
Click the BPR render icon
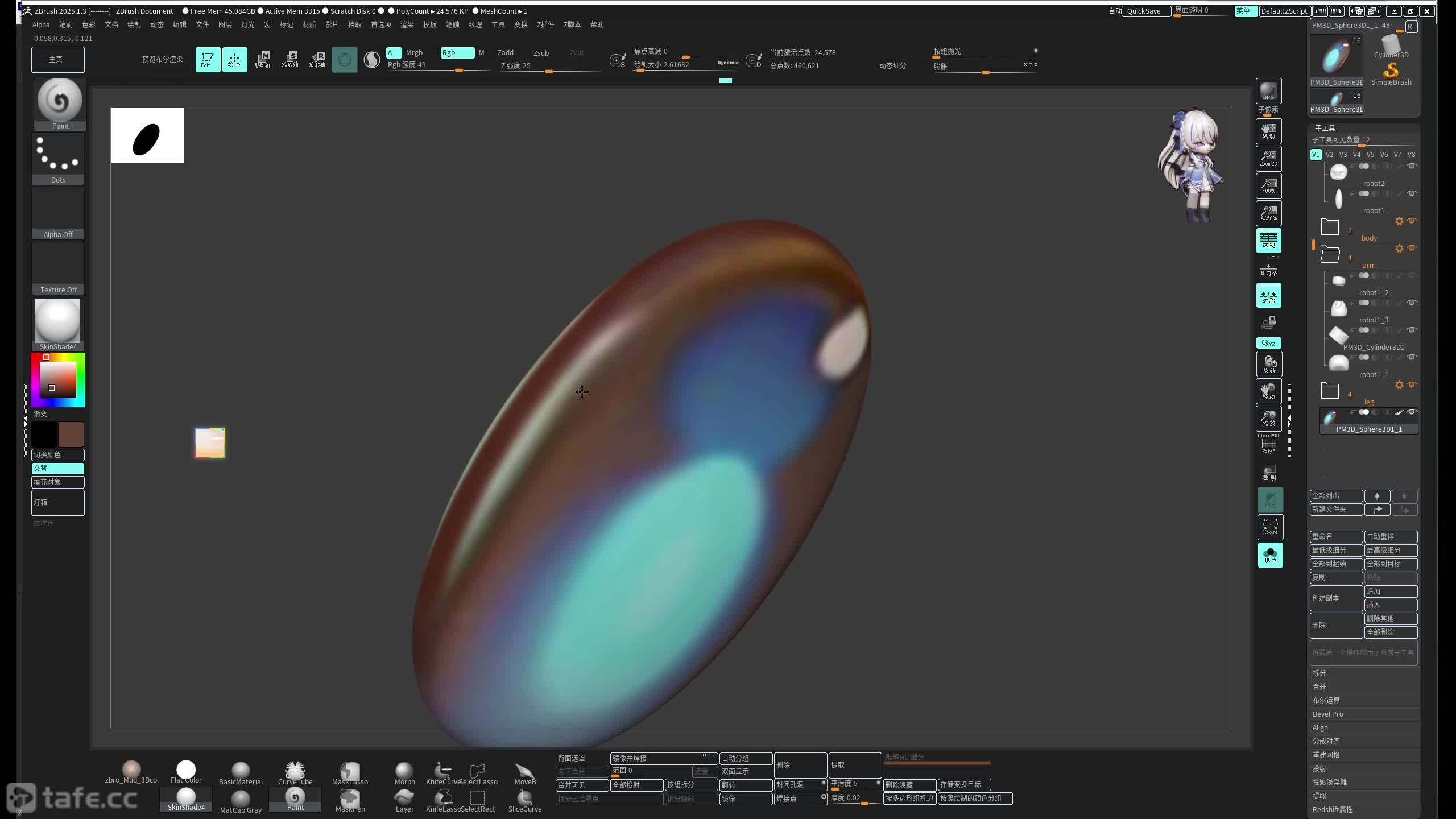pyautogui.click(x=1268, y=91)
